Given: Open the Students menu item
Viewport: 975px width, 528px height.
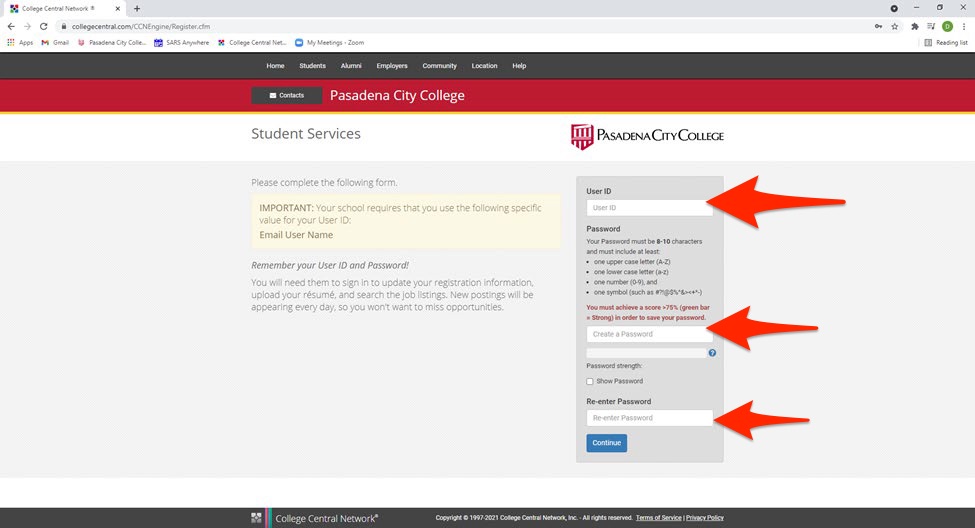Looking at the screenshot, I should (312, 65).
